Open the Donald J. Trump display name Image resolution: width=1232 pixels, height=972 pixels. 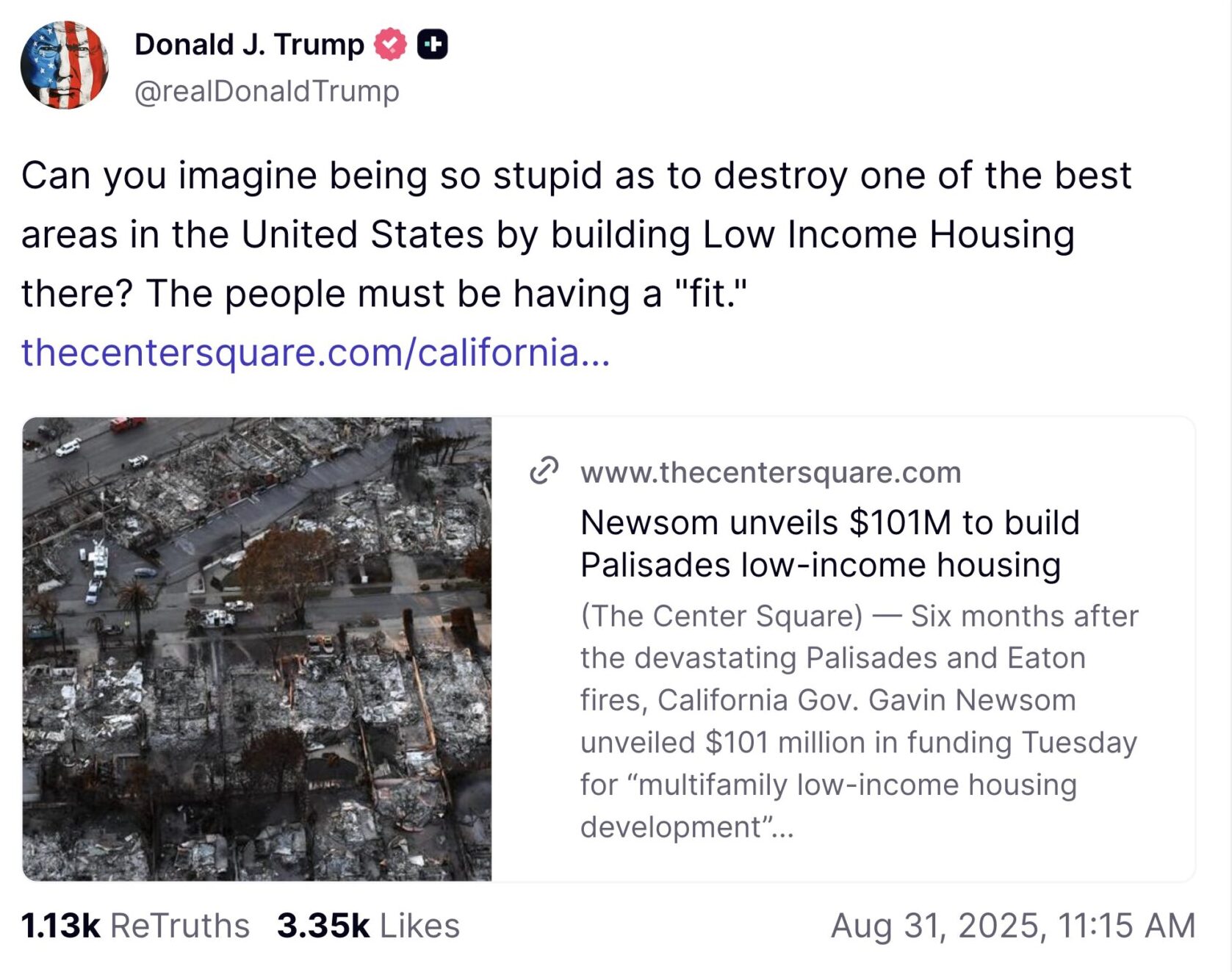click(249, 45)
